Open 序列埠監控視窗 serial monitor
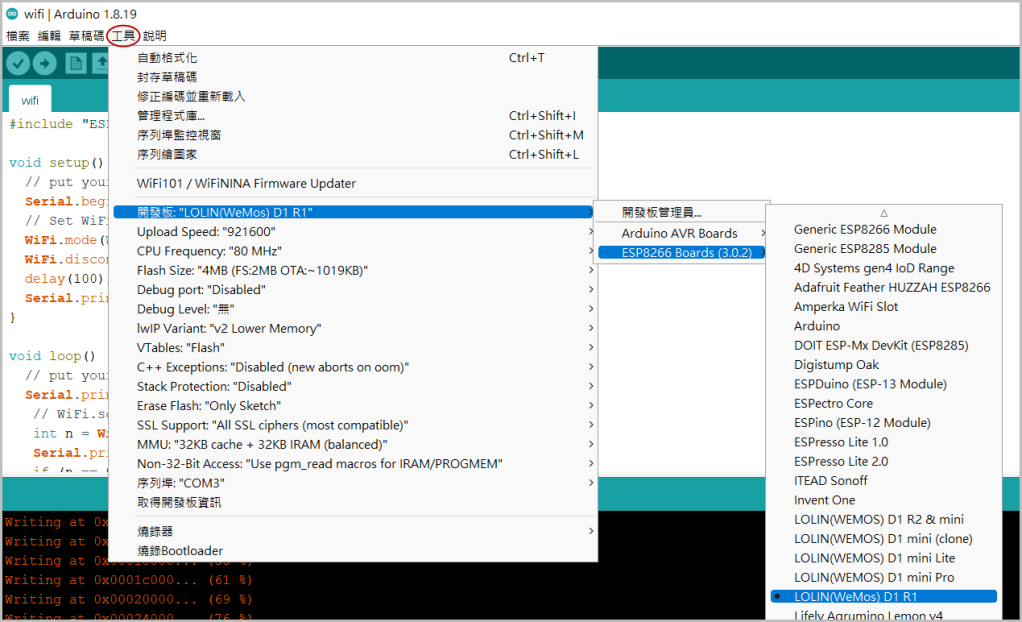This screenshot has width=1022, height=622. (179, 135)
